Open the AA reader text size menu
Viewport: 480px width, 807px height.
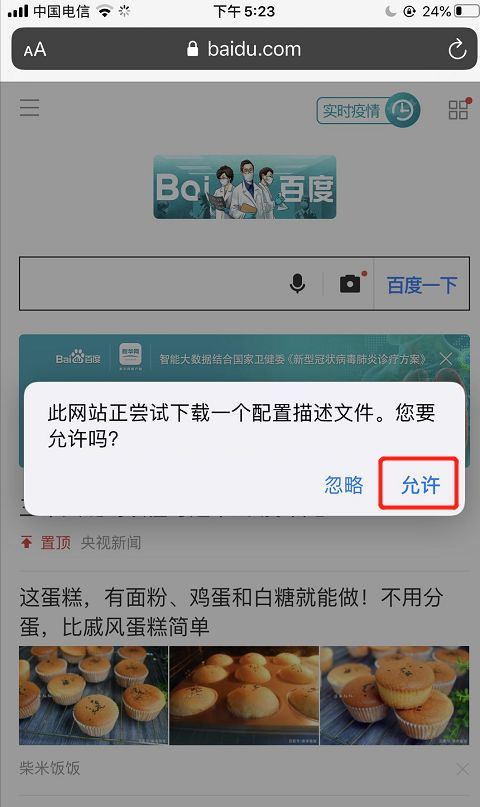coord(35,50)
